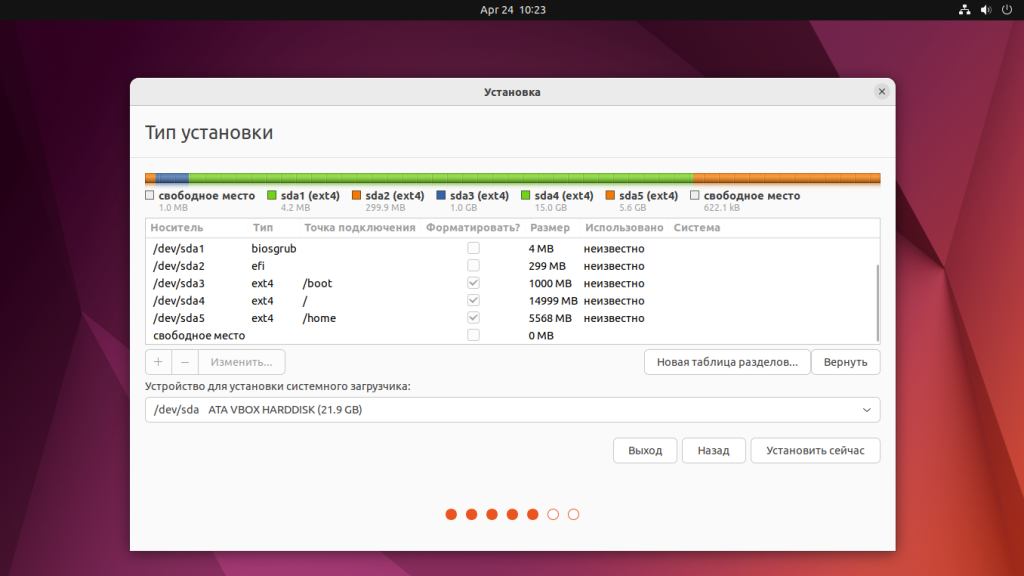This screenshot has width=1024, height=576.
Task: Toggle format checkbox for /dev/sda3
Action: pyautogui.click(x=473, y=283)
